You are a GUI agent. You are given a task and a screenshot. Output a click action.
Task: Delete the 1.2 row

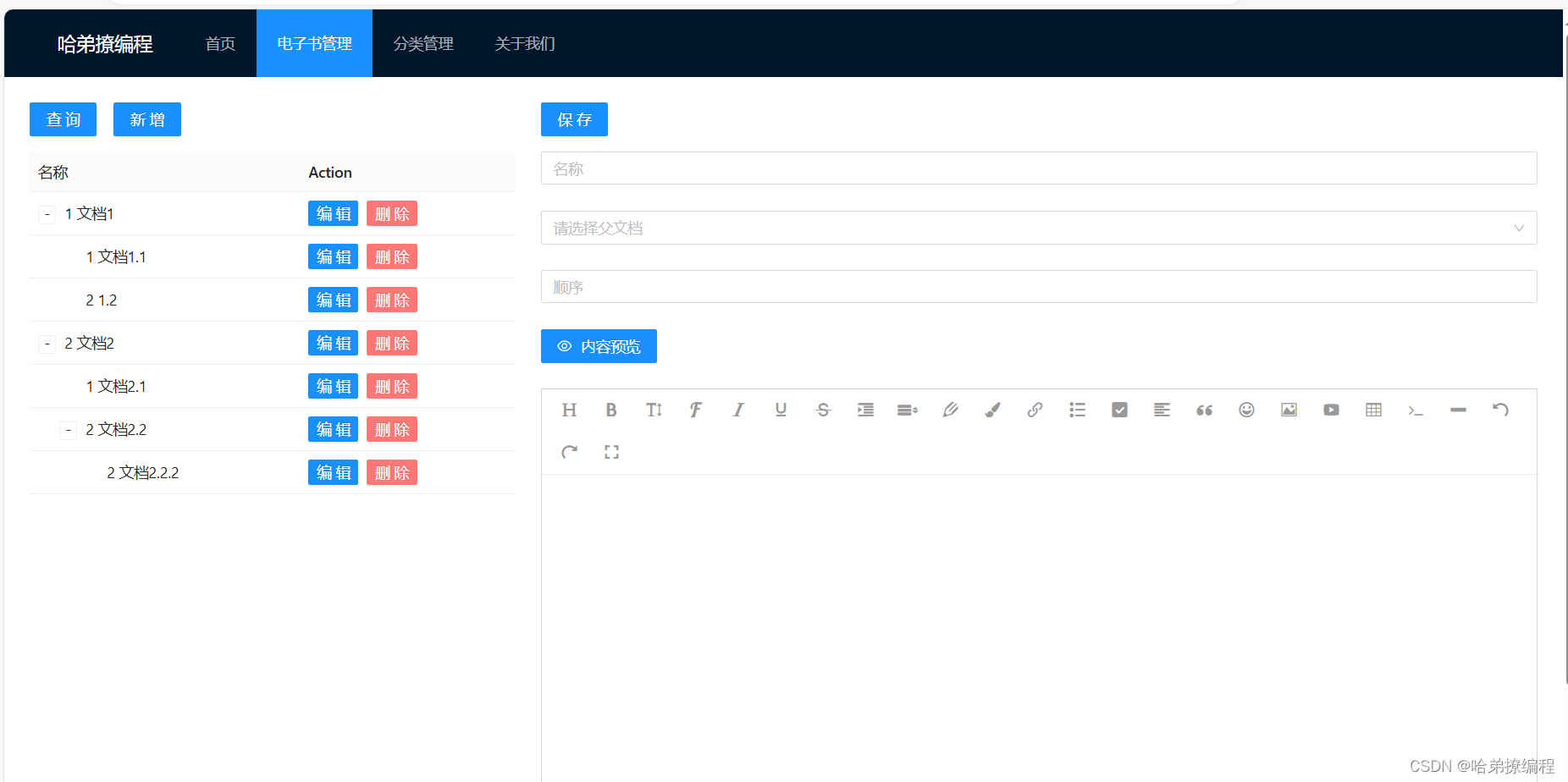click(x=392, y=300)
